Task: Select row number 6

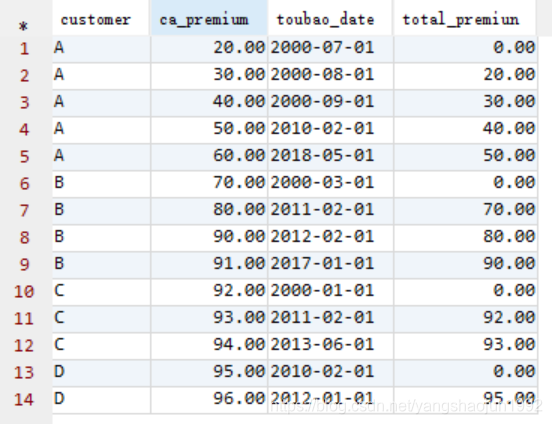Action: (x=26, y=184)
